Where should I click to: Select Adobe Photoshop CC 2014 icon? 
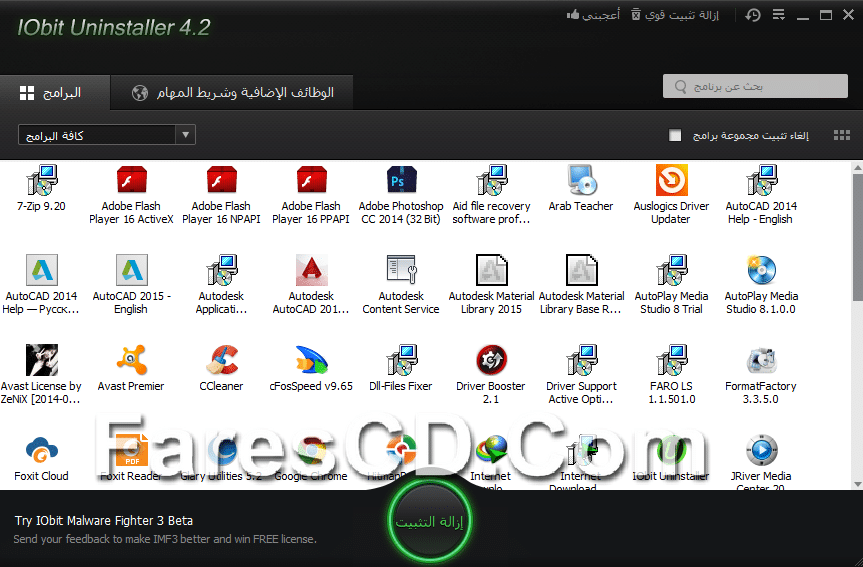point(401,180)
